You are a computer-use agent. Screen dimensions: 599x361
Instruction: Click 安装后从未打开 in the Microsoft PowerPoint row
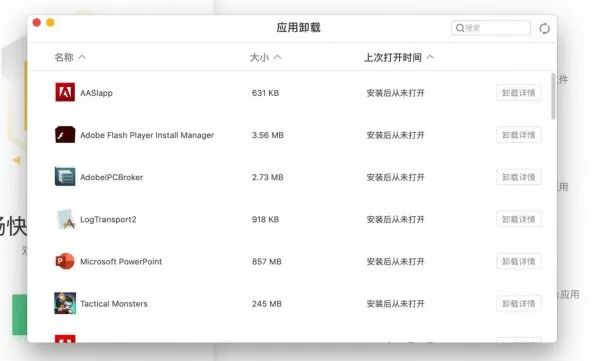(395, 262)
